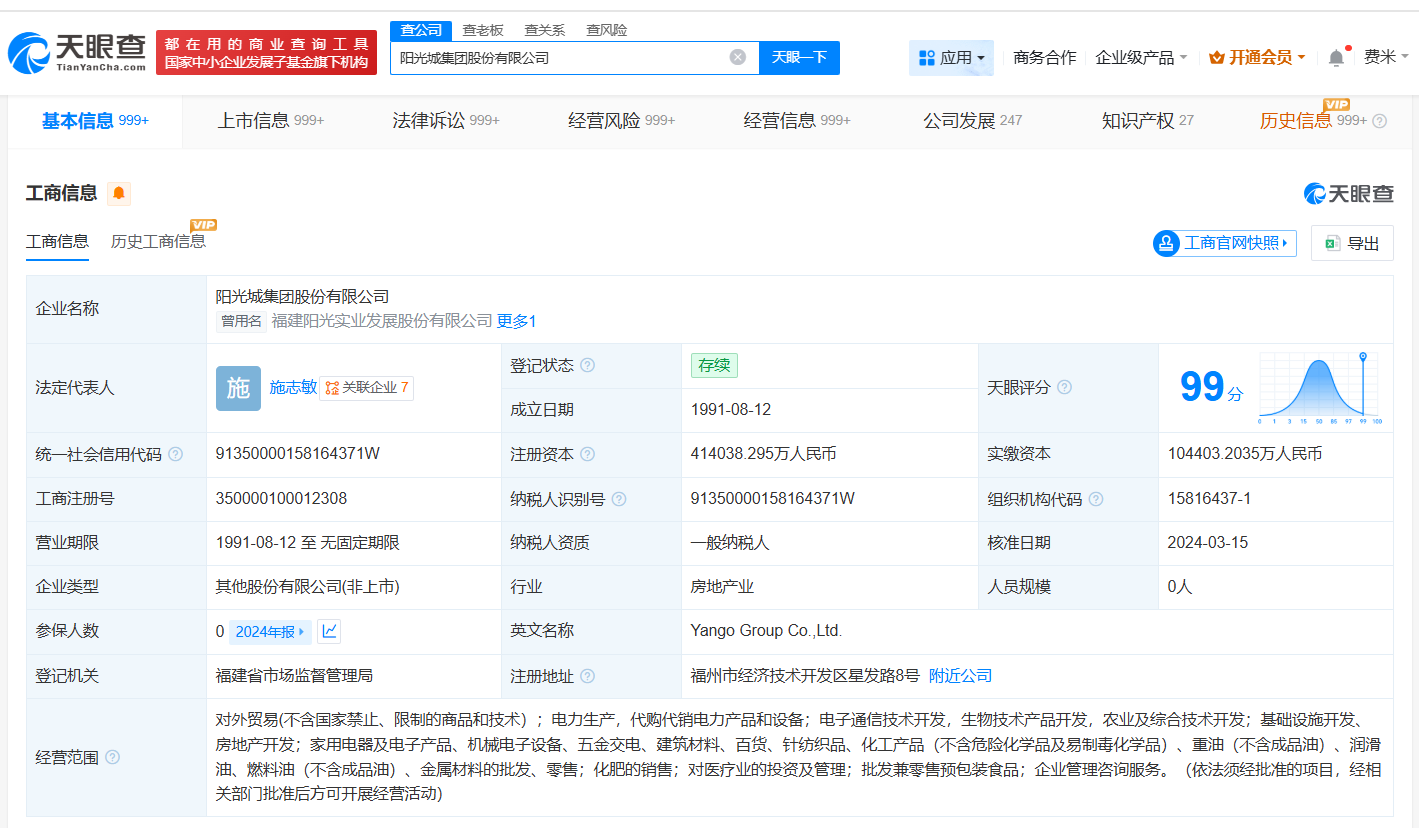Expand the 开通会员 dropdown

click(x=1257, y=57)
